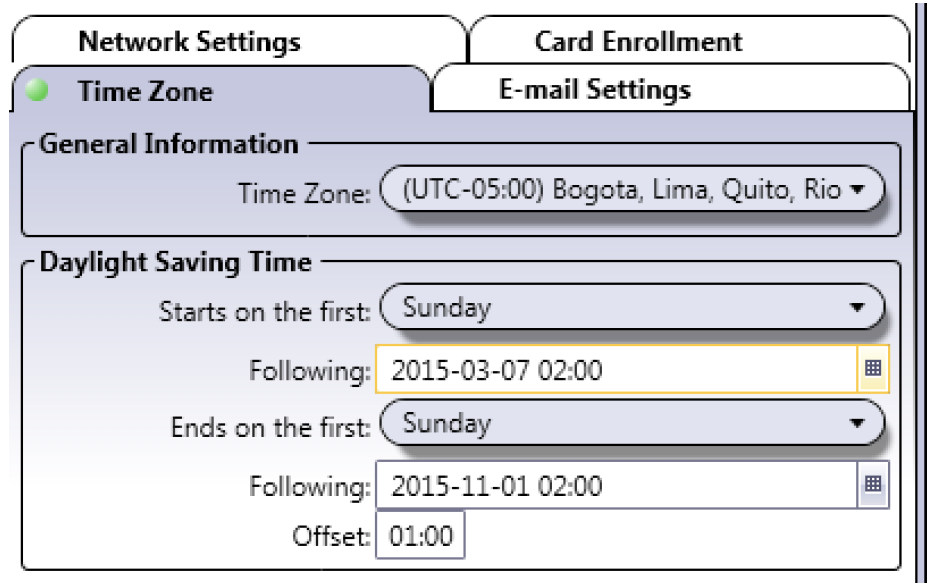Click the General Information group heading
This screenshot has height=586, width=938.
click(169, 144)
